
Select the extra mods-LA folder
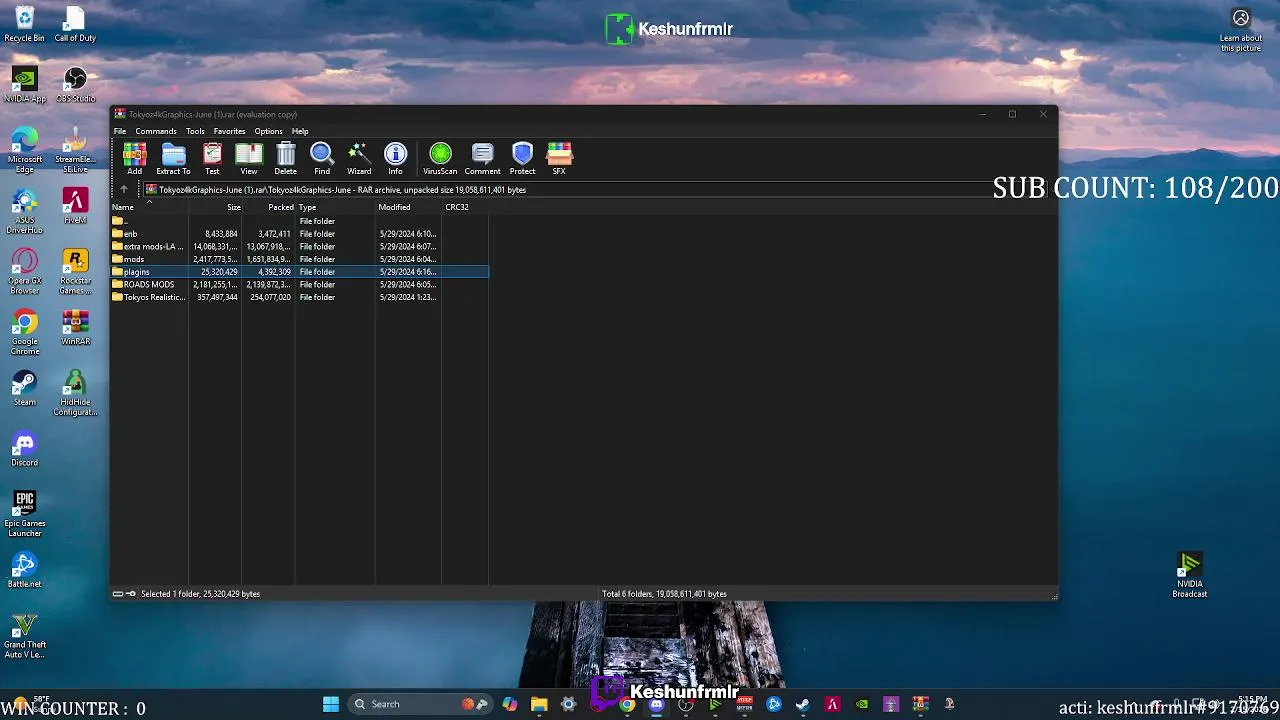(299, 246)
